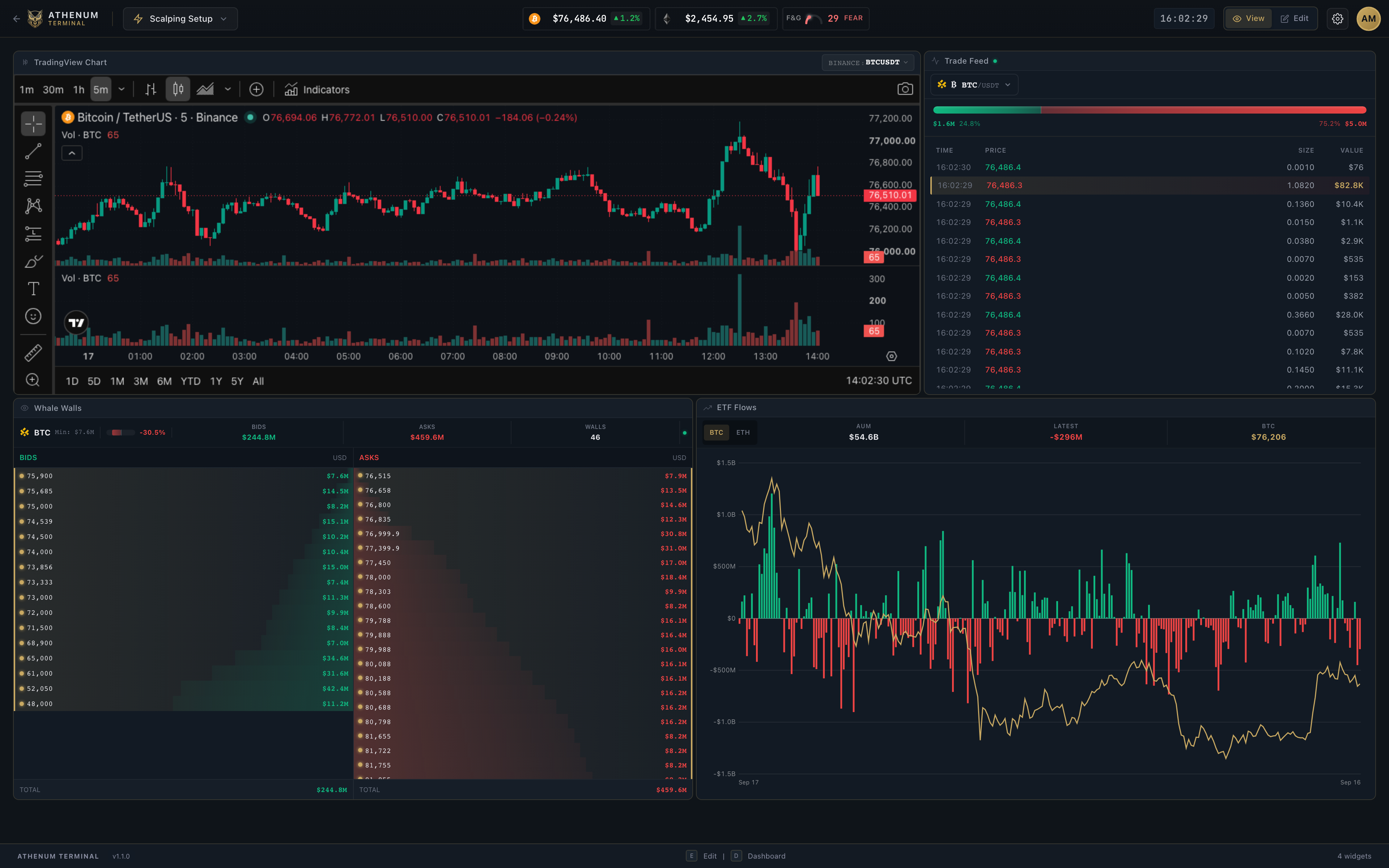Image resolution: width=1389 pixels, height=868 pixels.
Task: Click Dashboard shortcut in footer
Action: click(x=759, y=856)
